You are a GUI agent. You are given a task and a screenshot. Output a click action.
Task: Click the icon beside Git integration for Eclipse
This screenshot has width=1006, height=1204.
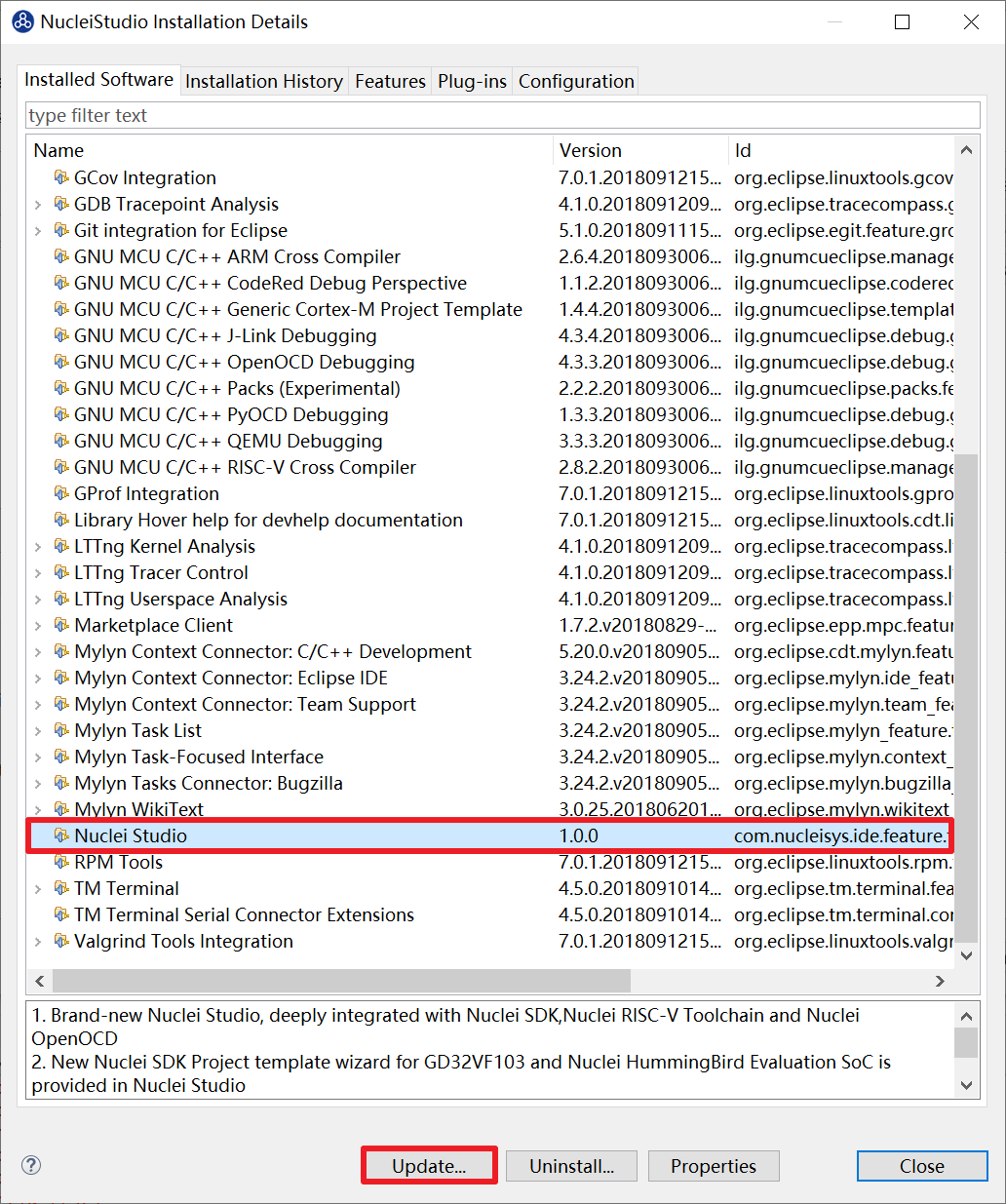(61, 230)
